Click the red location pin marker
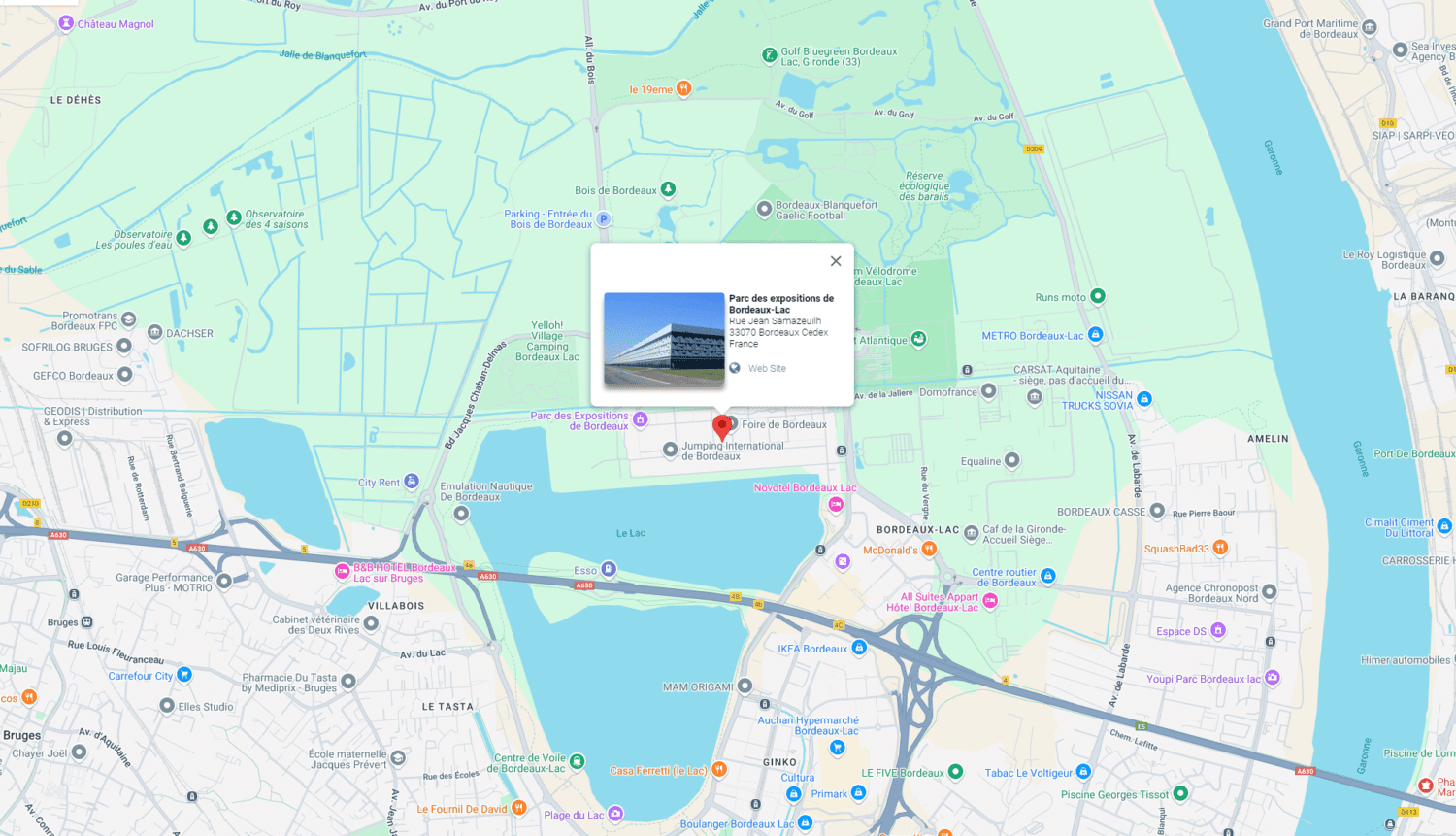Viewport: 1456px width, 836px height. coord(721,427)
